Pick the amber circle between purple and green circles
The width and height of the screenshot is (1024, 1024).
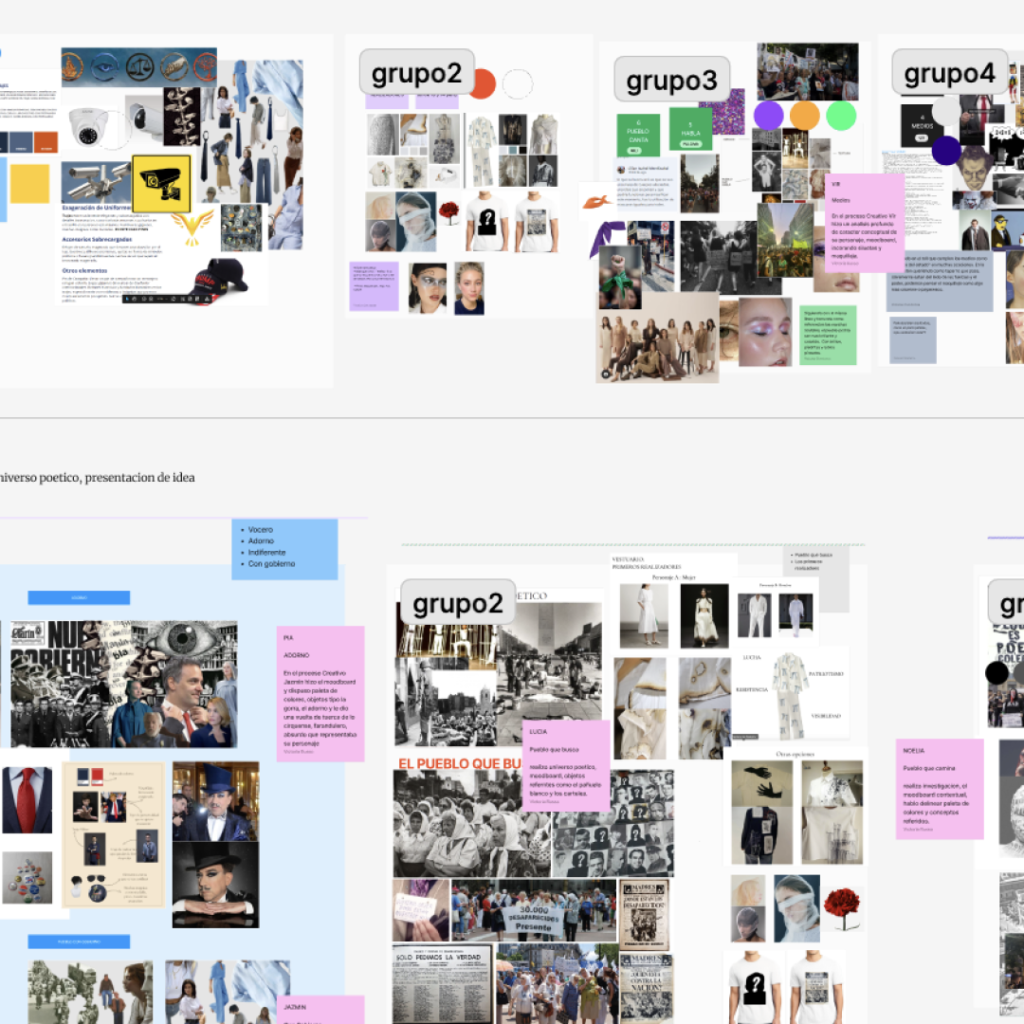[x=805, y=116]
